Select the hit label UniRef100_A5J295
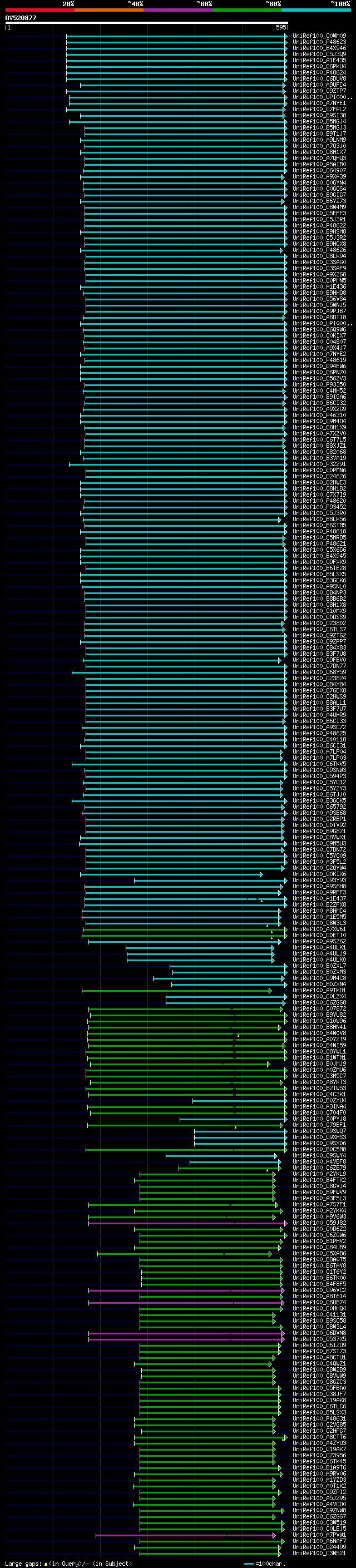The image size is (356, 1568). [319, 1498]
